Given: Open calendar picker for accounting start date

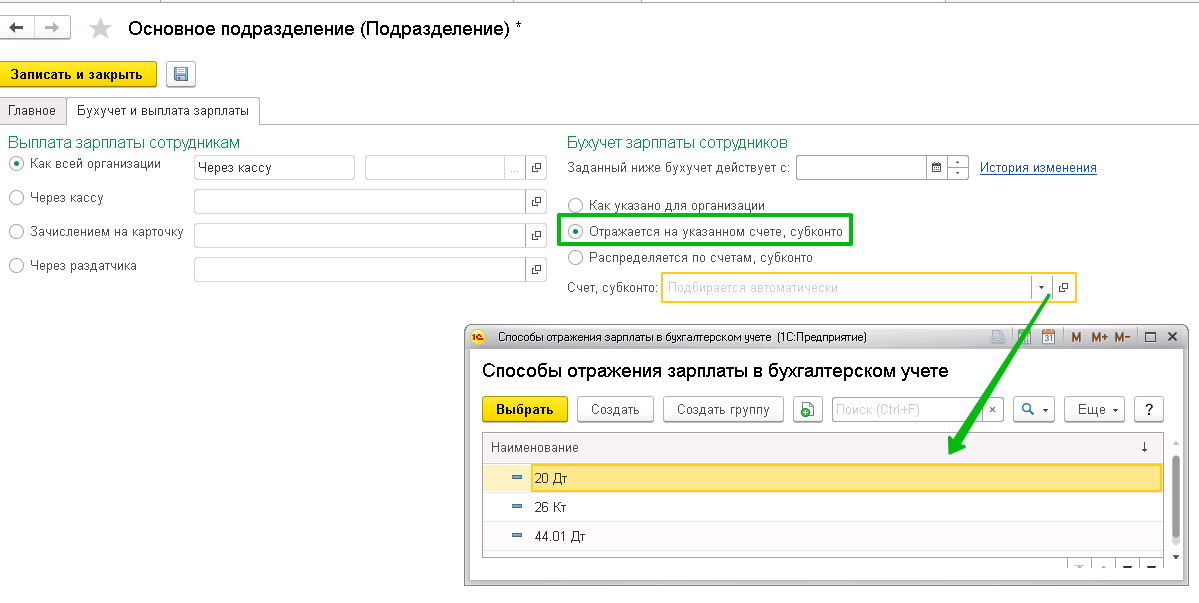Looking at the screenshot, I should click(936, 167).
